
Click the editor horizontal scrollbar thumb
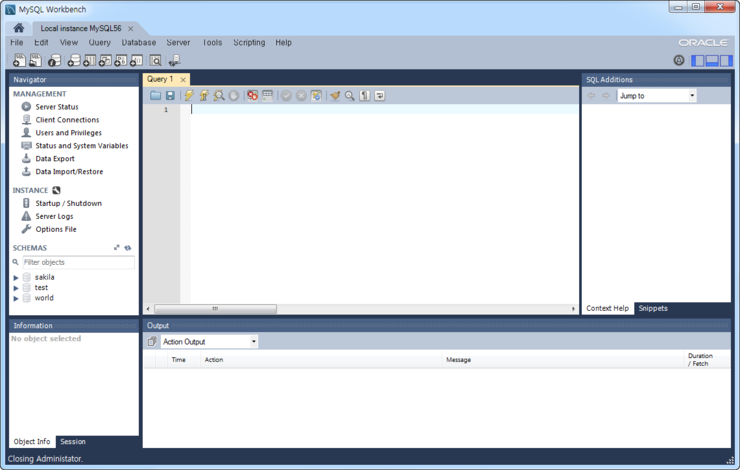click(215, 309)
